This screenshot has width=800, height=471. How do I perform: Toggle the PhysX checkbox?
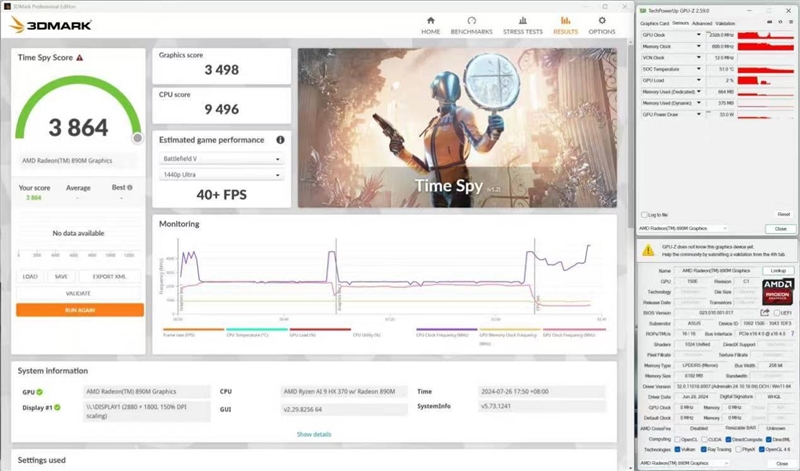click(738, 450)
